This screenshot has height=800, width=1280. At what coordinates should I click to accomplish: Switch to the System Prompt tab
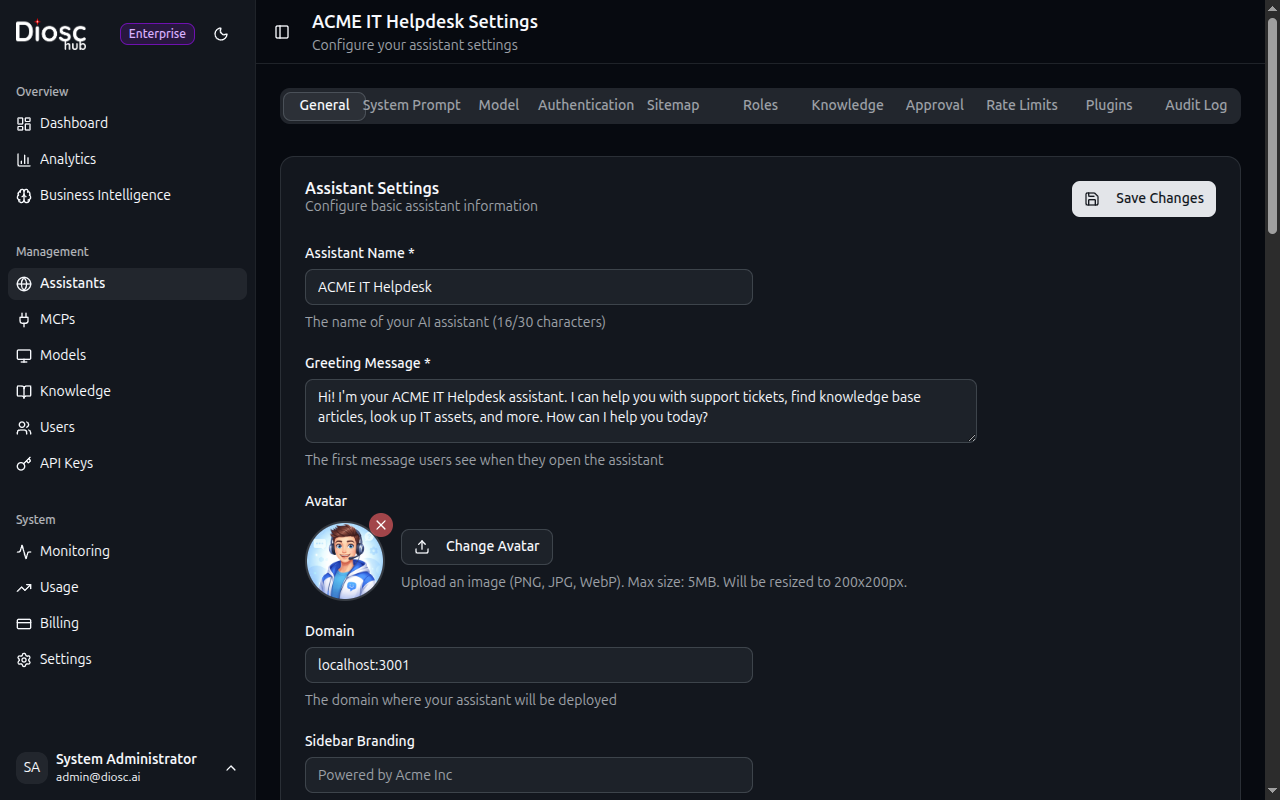coord(412,105)
